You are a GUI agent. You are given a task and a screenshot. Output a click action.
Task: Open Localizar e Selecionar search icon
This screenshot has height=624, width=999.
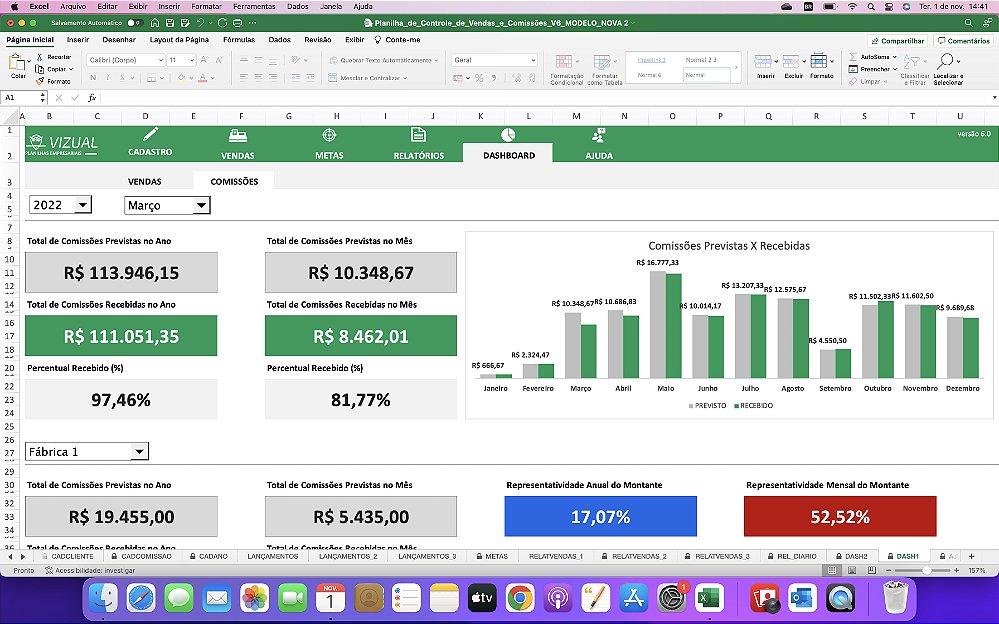(x=946, y=60)
